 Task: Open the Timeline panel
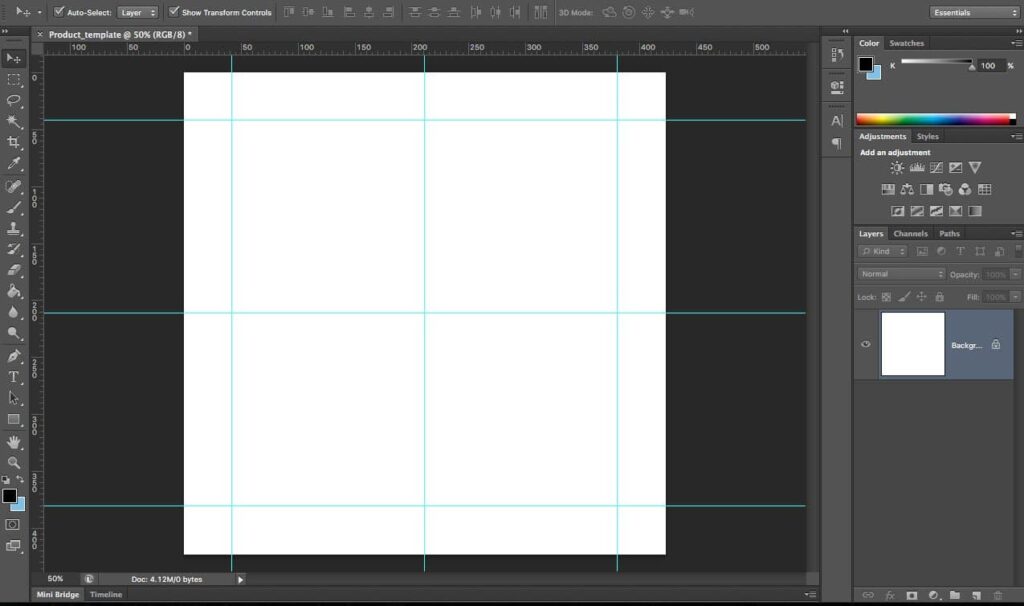pyautogui.click(x=106, y=594)
